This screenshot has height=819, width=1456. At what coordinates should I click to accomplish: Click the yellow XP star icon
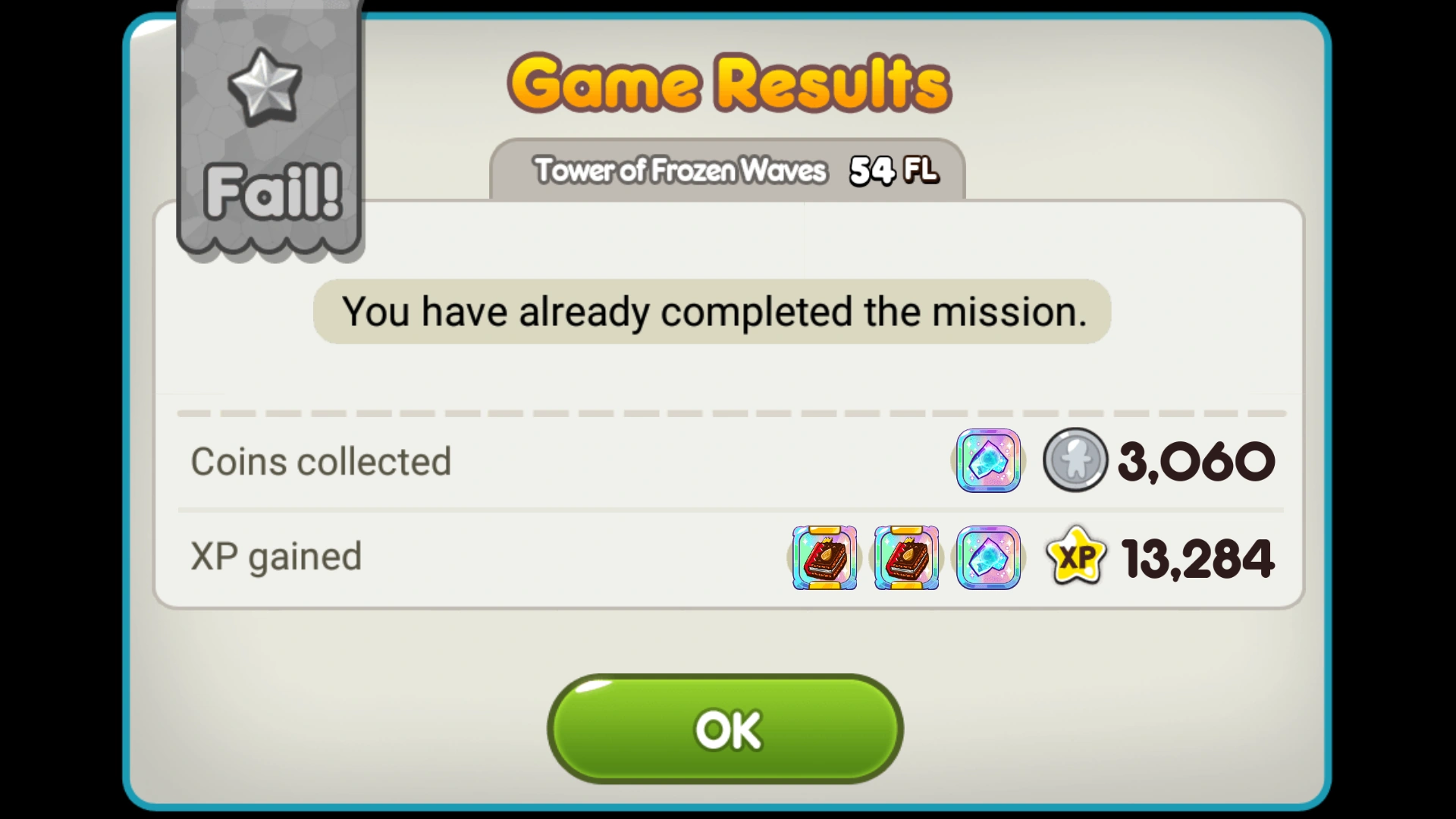tap(1076, 557)
